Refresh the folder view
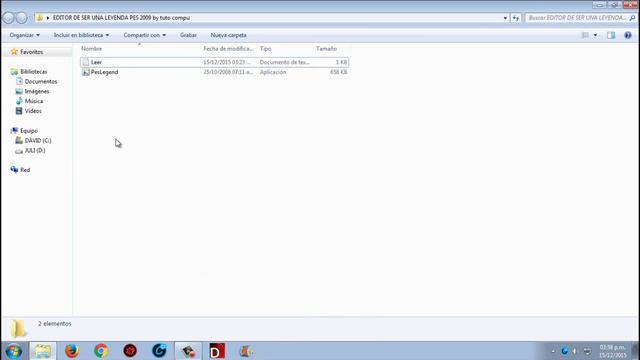 (x=516, y=18)
